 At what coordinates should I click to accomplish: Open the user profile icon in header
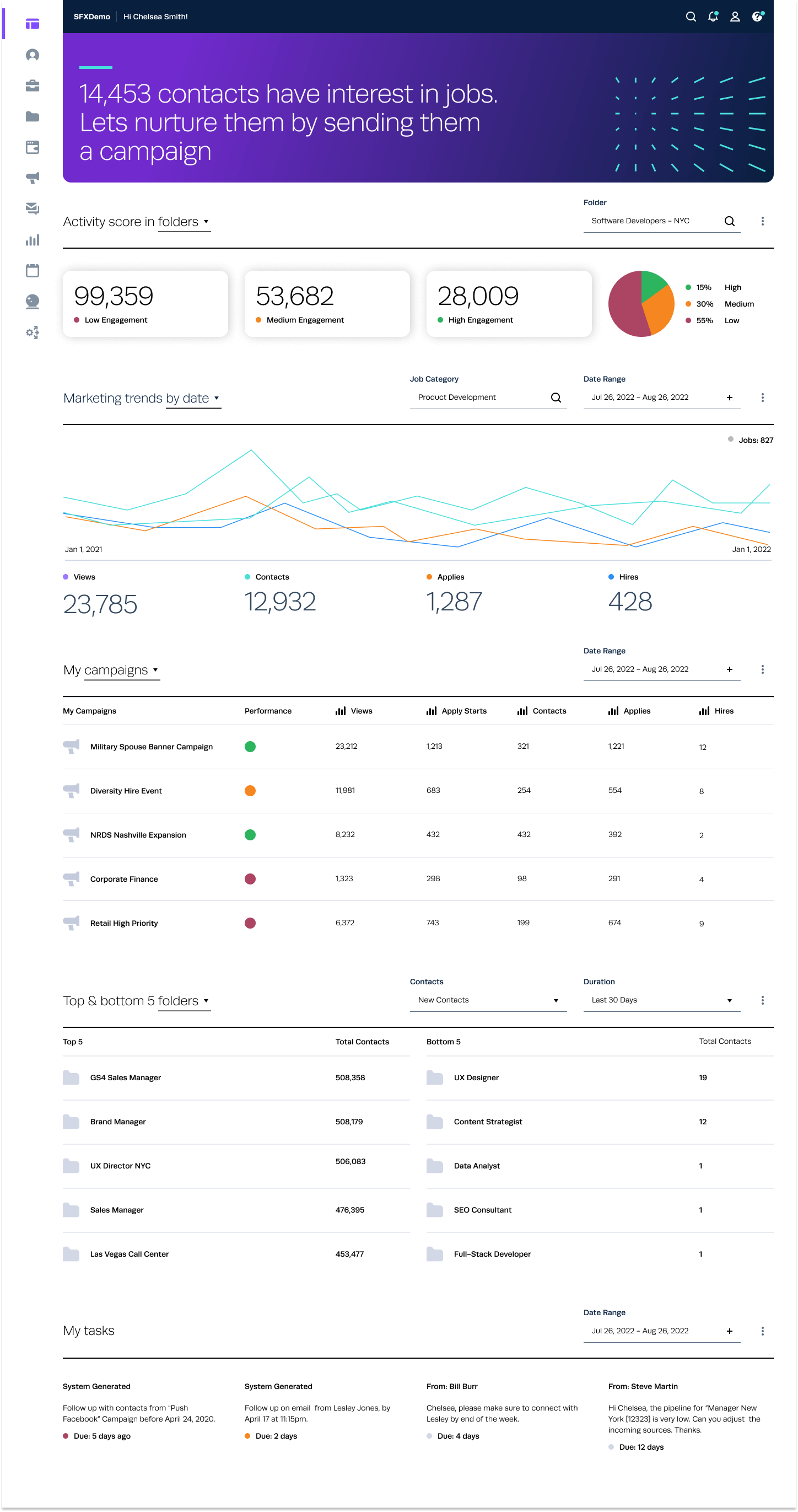click(735, 17)
